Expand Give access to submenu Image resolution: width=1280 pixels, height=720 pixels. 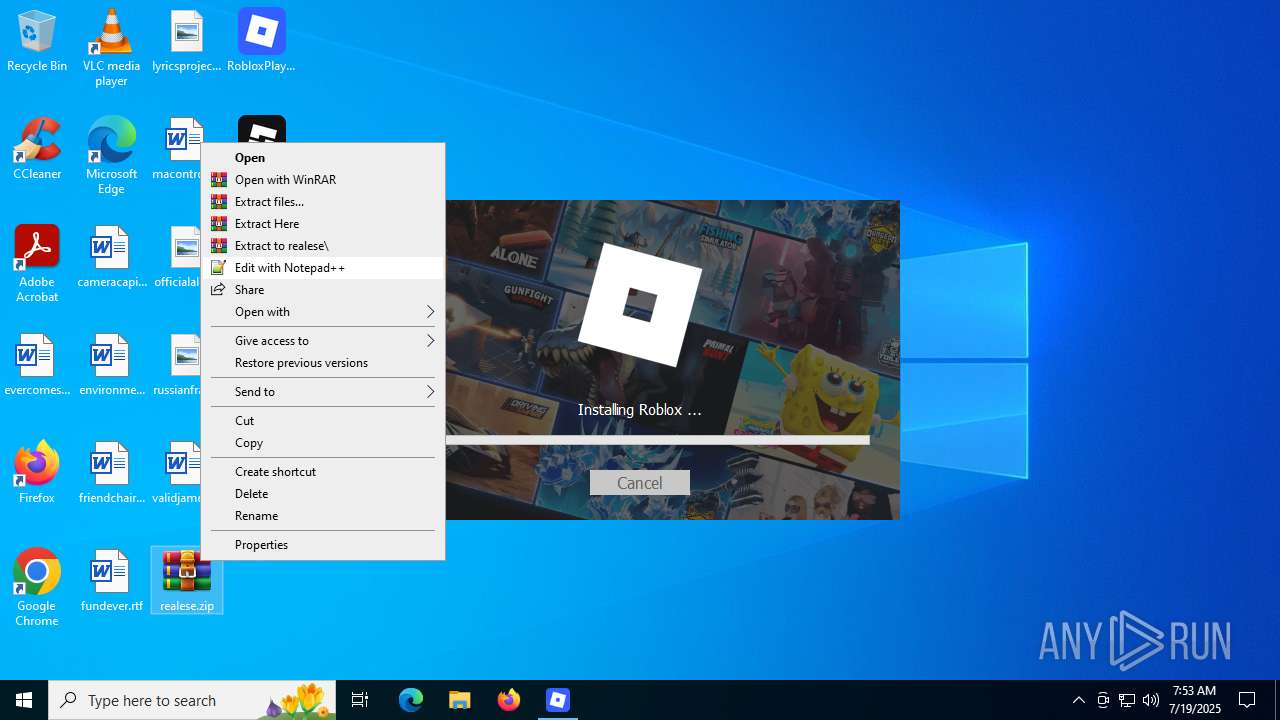(x=323, y=341)
